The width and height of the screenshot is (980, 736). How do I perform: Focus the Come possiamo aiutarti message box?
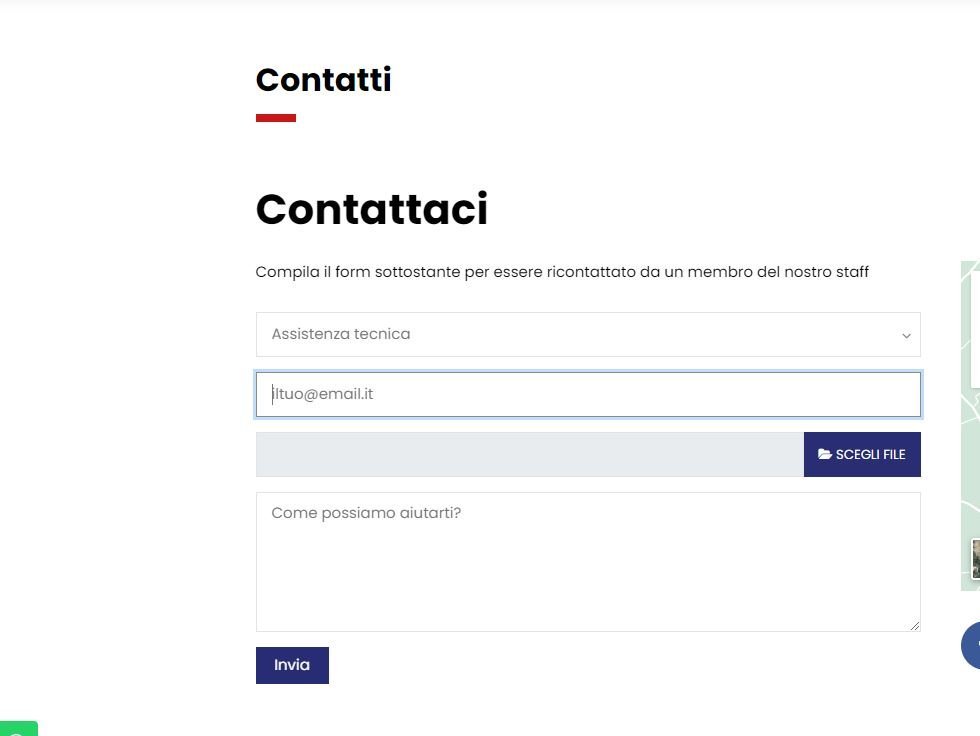click(x=588, y=562)
